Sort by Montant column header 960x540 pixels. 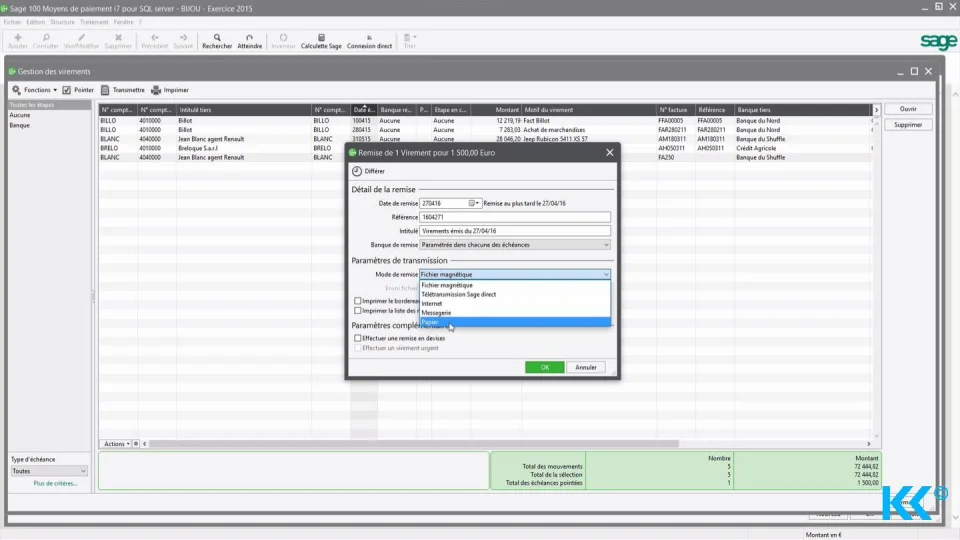pyautogui.click(x=496, y=110)
